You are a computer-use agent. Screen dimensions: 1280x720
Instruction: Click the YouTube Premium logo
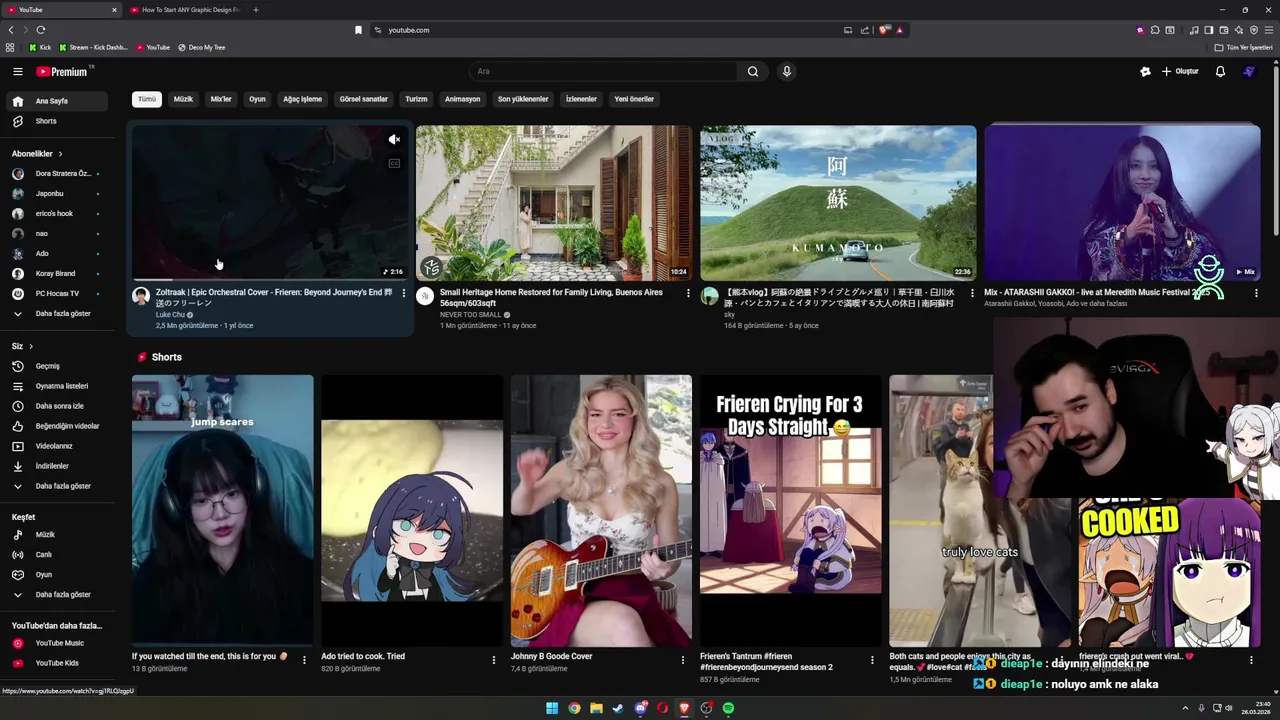tap(62, 71)
